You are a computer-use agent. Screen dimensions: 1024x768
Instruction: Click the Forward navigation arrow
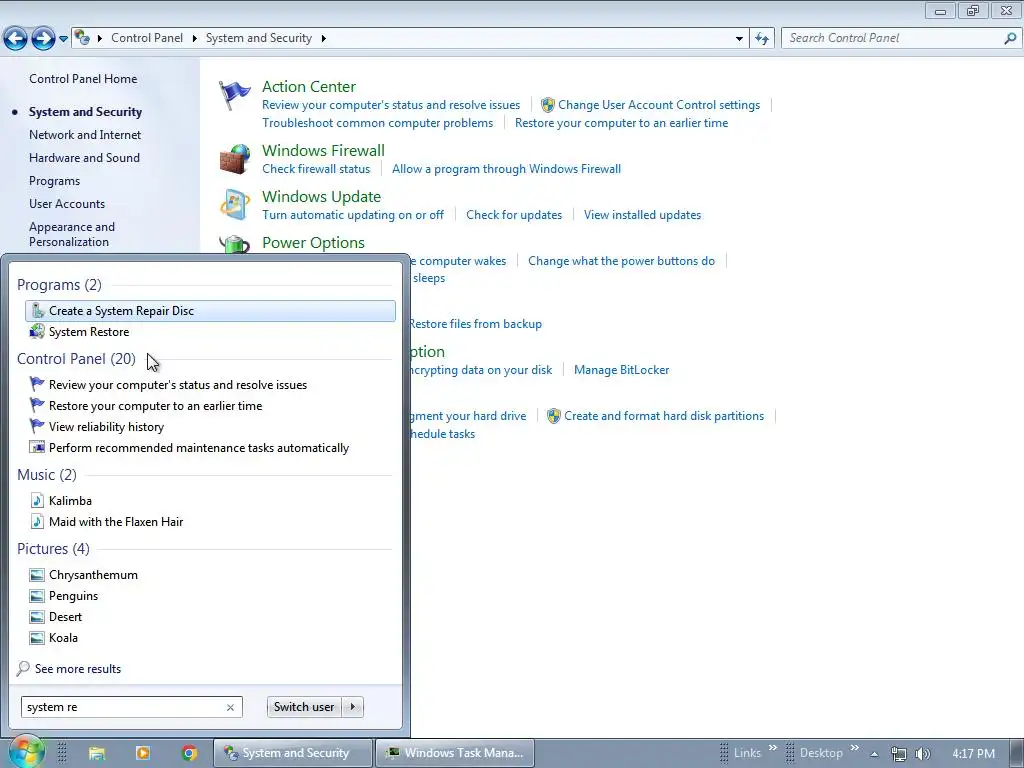click(x=43, y=39)
